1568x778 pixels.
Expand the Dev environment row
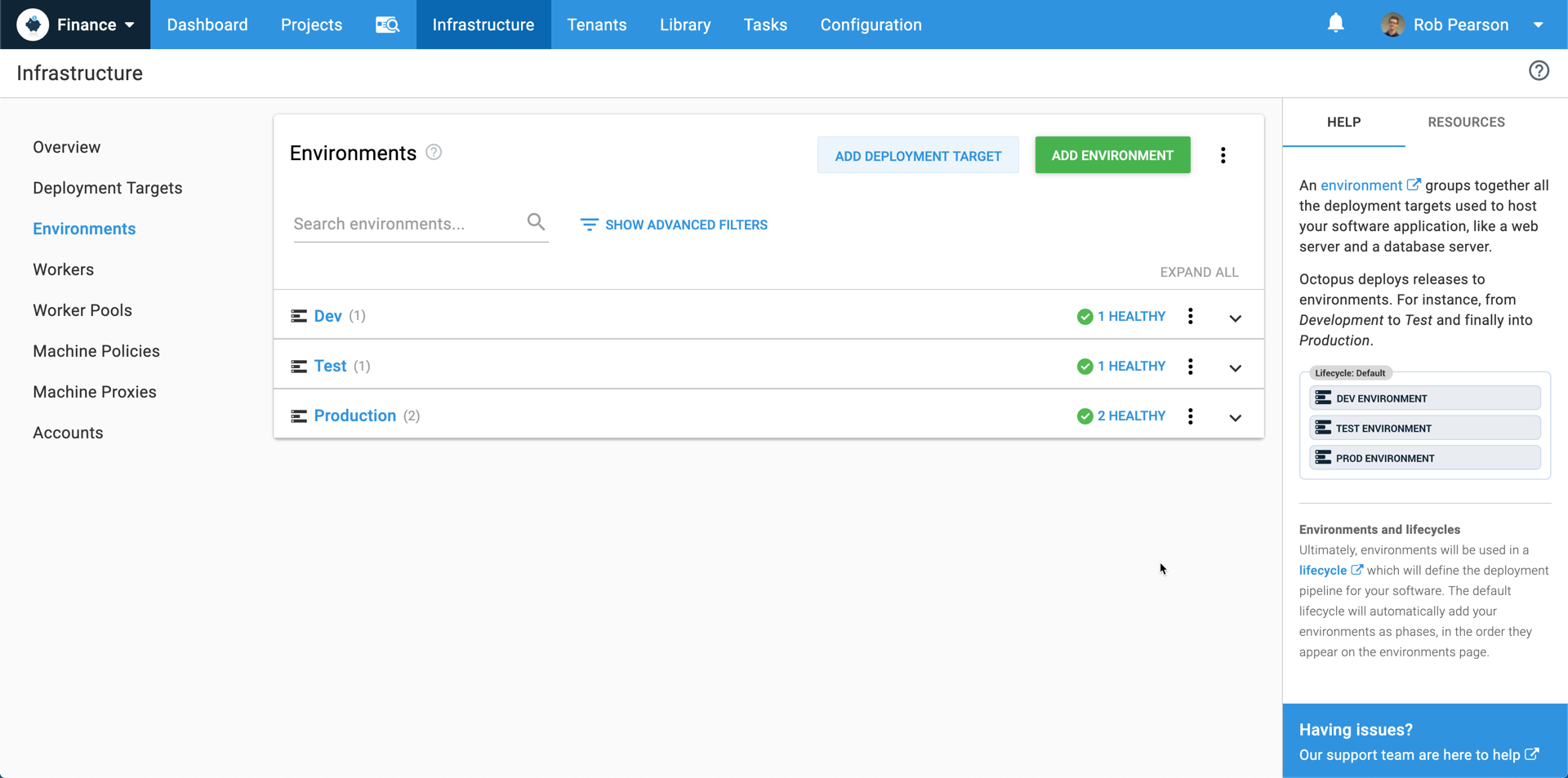pyautogui.click(x=1235, y=318)
